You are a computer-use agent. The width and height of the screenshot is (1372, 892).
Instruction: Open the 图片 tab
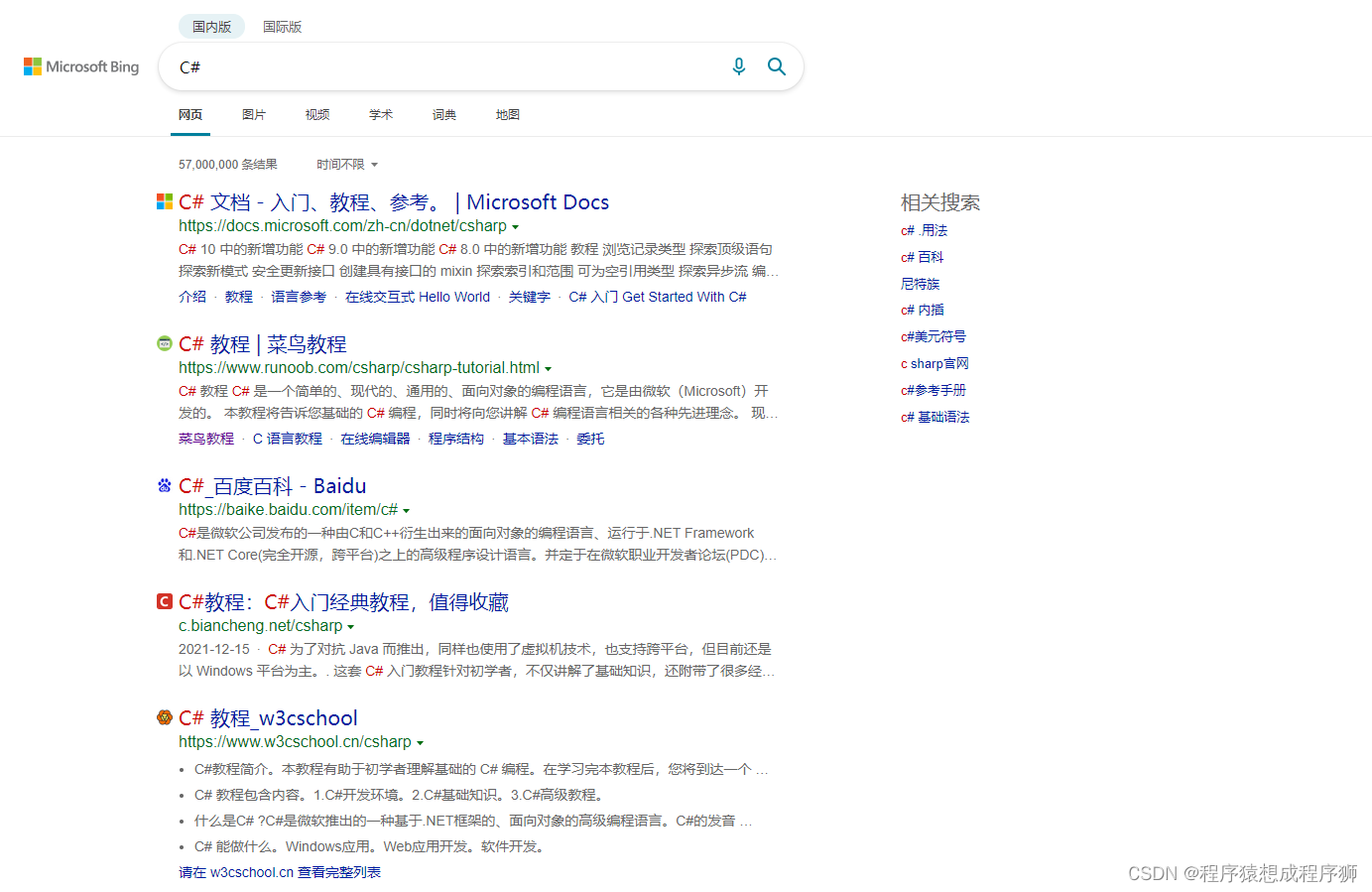[254, 115]
